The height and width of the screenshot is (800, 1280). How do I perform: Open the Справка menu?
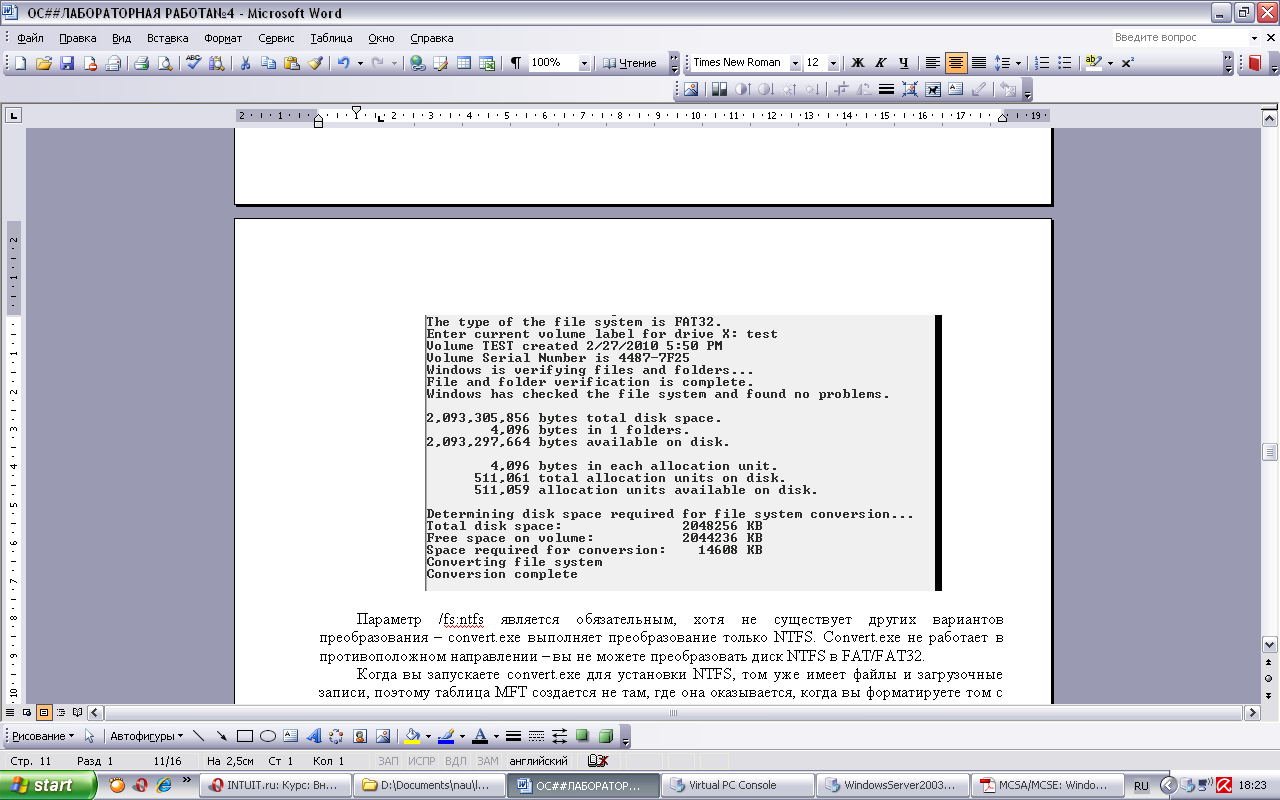tap(432, 38)
